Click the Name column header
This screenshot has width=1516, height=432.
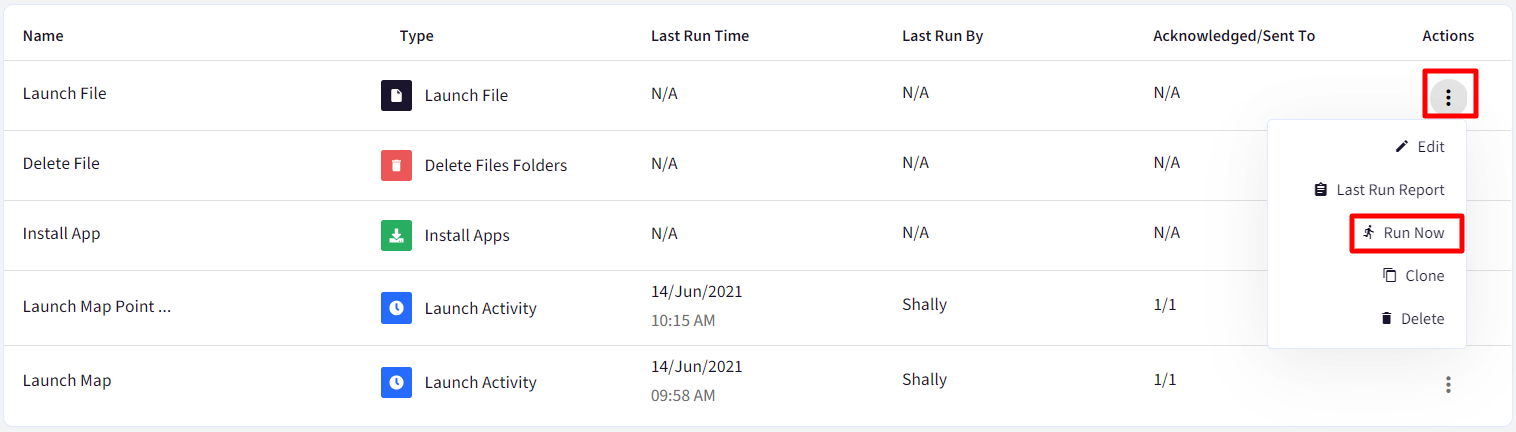[43, 36]
